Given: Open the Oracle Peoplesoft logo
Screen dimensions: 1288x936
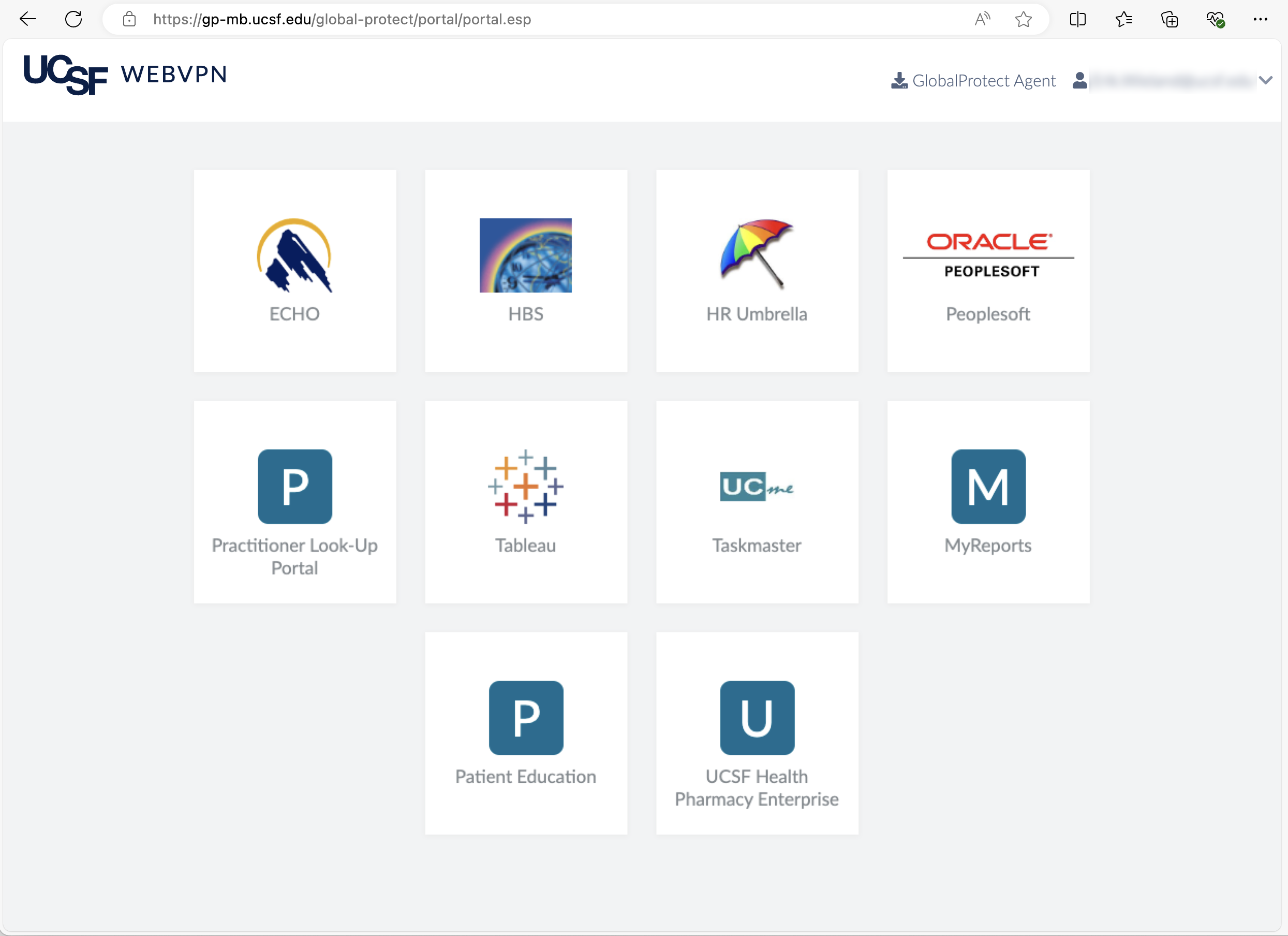Looking at the screenshot, I should point(988,255).
